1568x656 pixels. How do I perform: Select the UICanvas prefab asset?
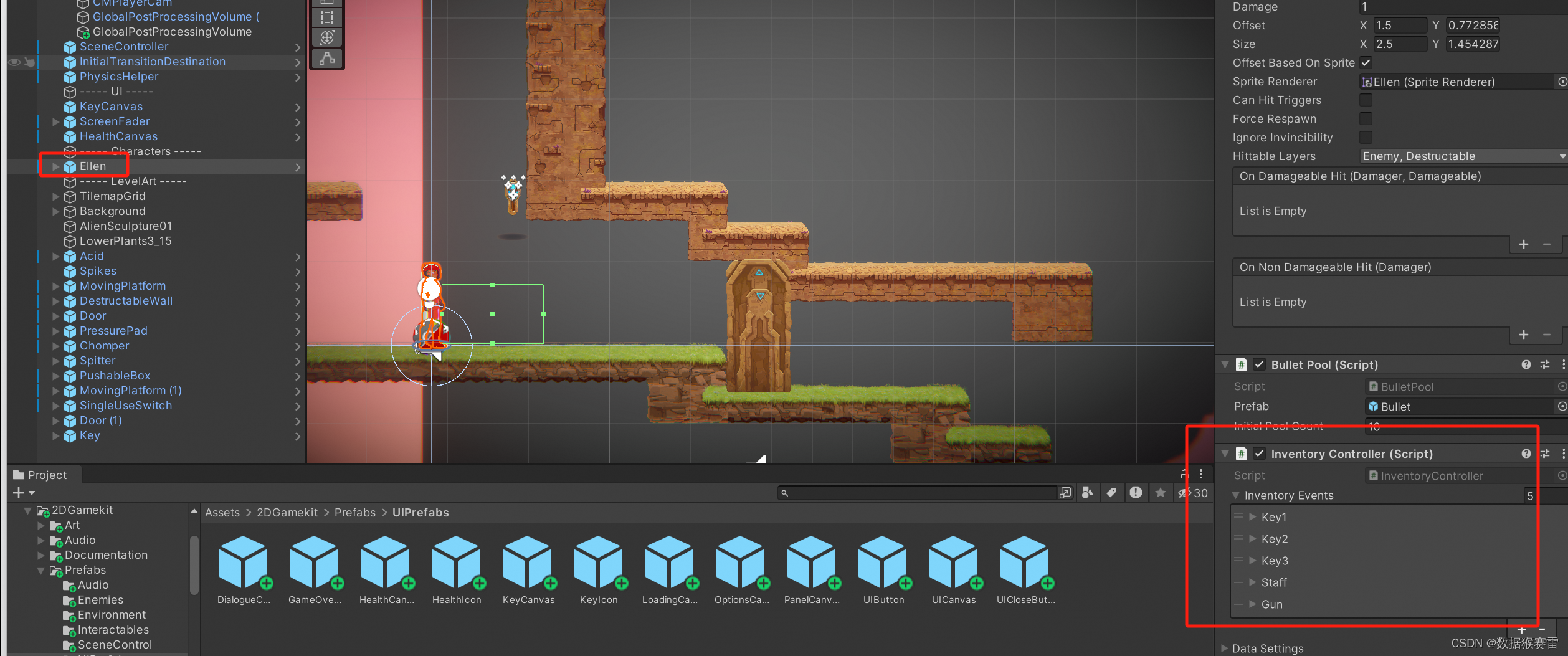[x=954, y=570]
